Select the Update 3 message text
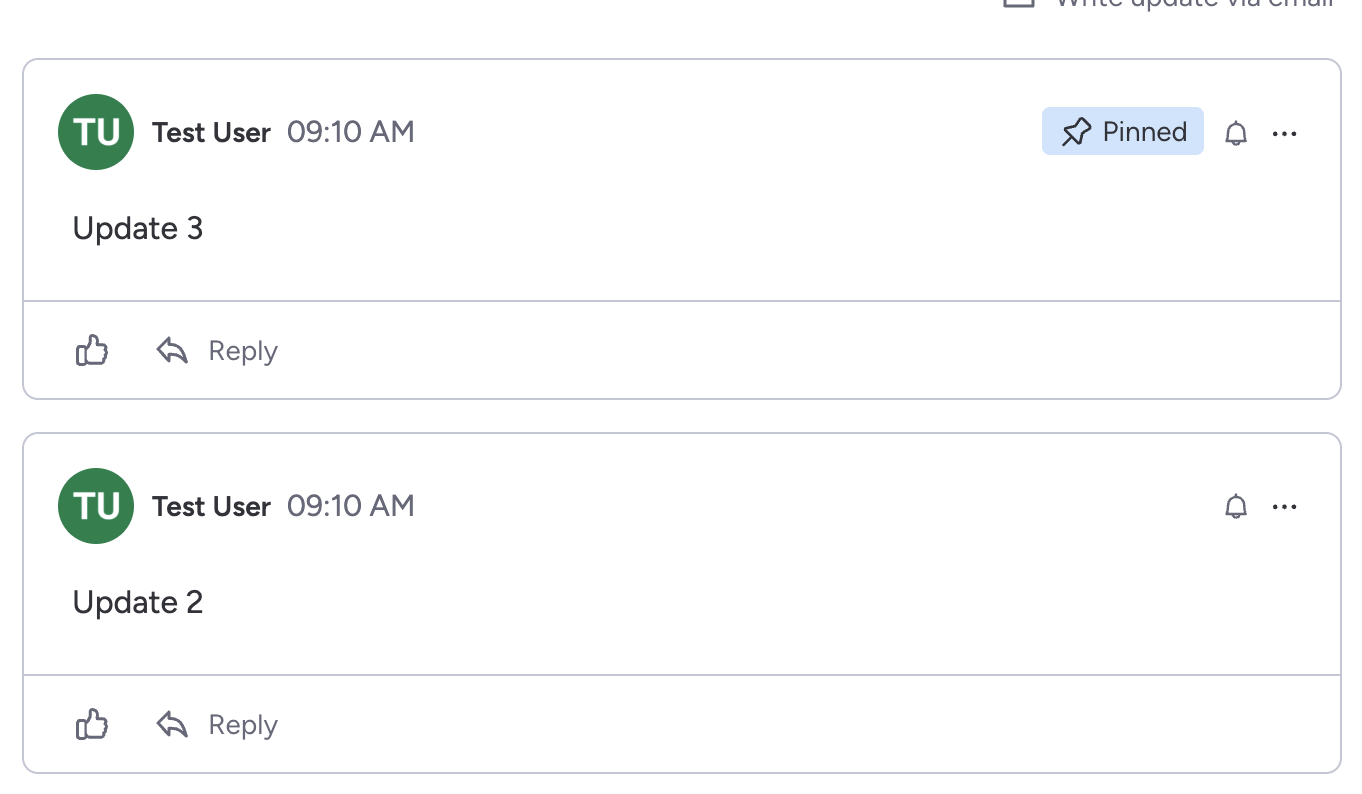 coord(138,229)
